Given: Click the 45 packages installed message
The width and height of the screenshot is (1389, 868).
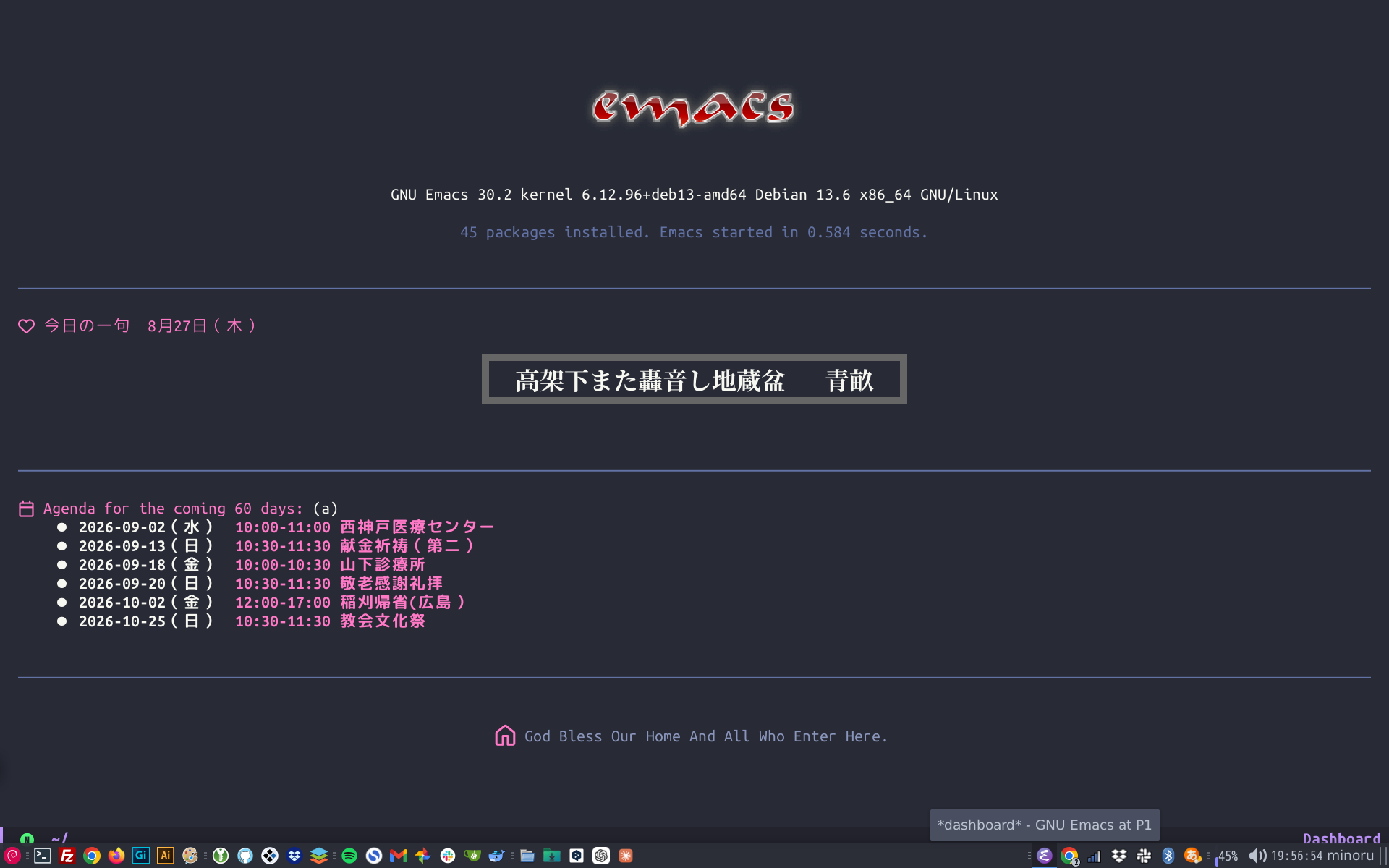Looking at the screenshot, I should (x=694, y=232).
